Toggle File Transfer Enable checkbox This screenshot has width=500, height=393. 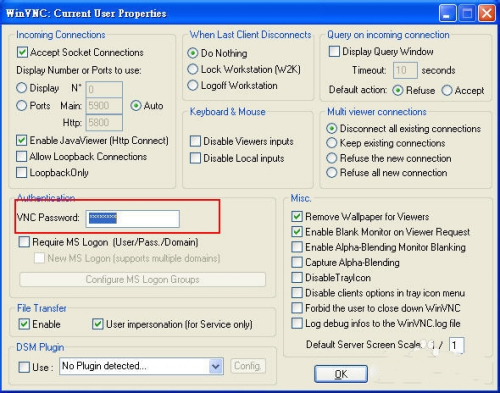tap(24, 324)
